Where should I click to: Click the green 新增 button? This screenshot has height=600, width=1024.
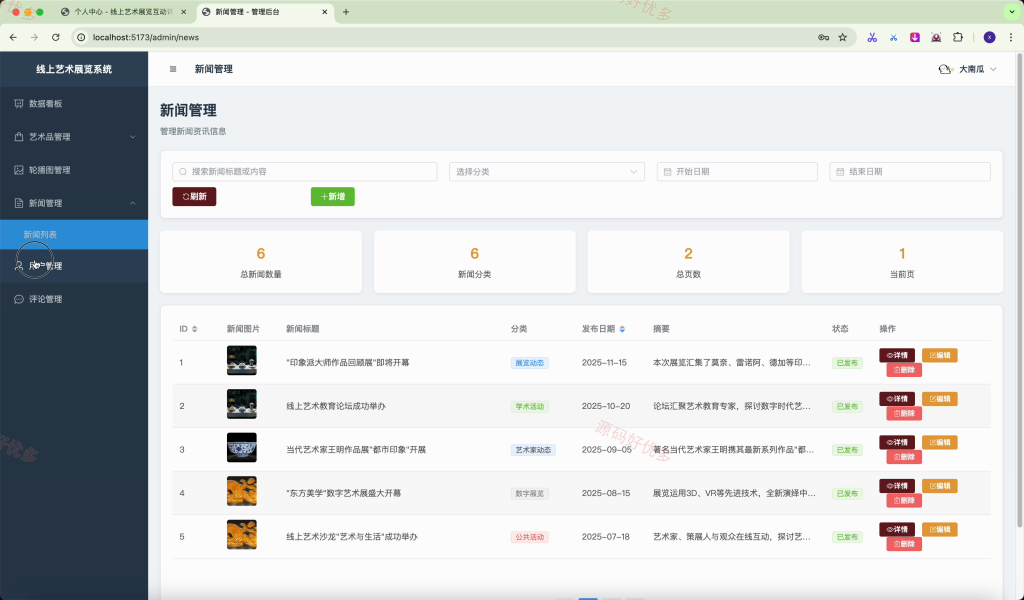(x=332, y=197)
